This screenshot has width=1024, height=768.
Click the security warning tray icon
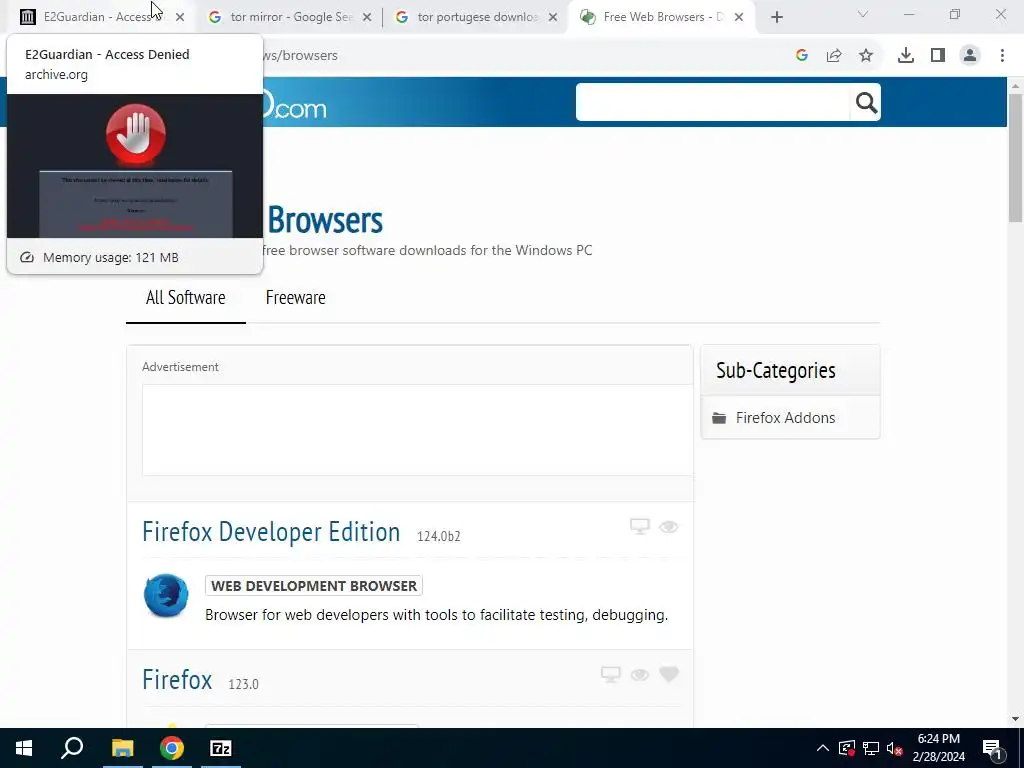[846, 748]
